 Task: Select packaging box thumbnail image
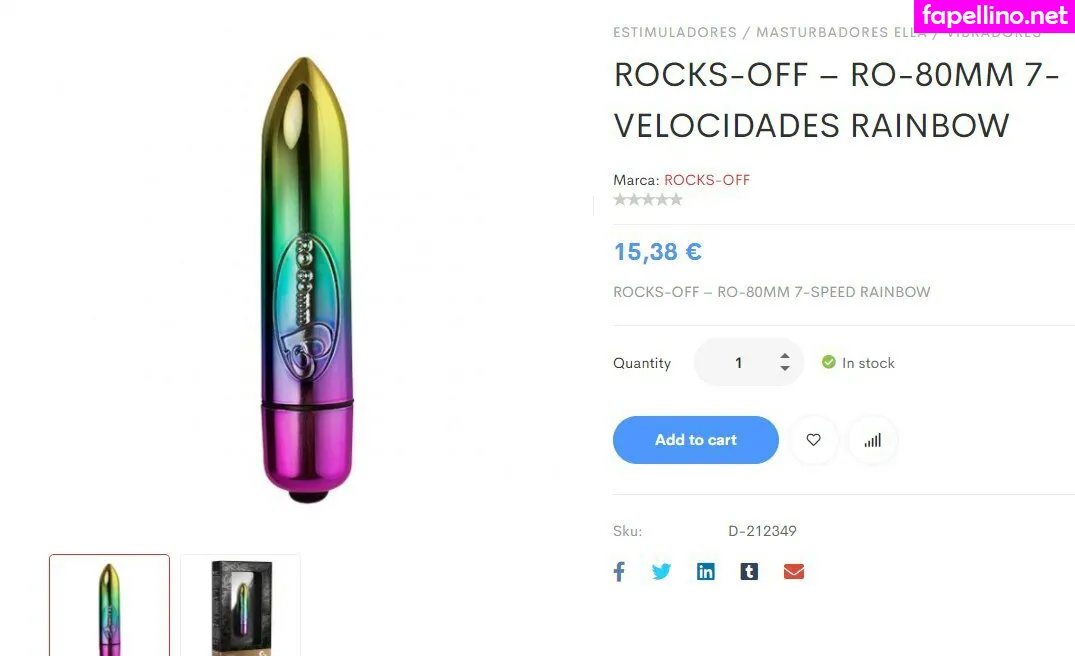(241, 605)
